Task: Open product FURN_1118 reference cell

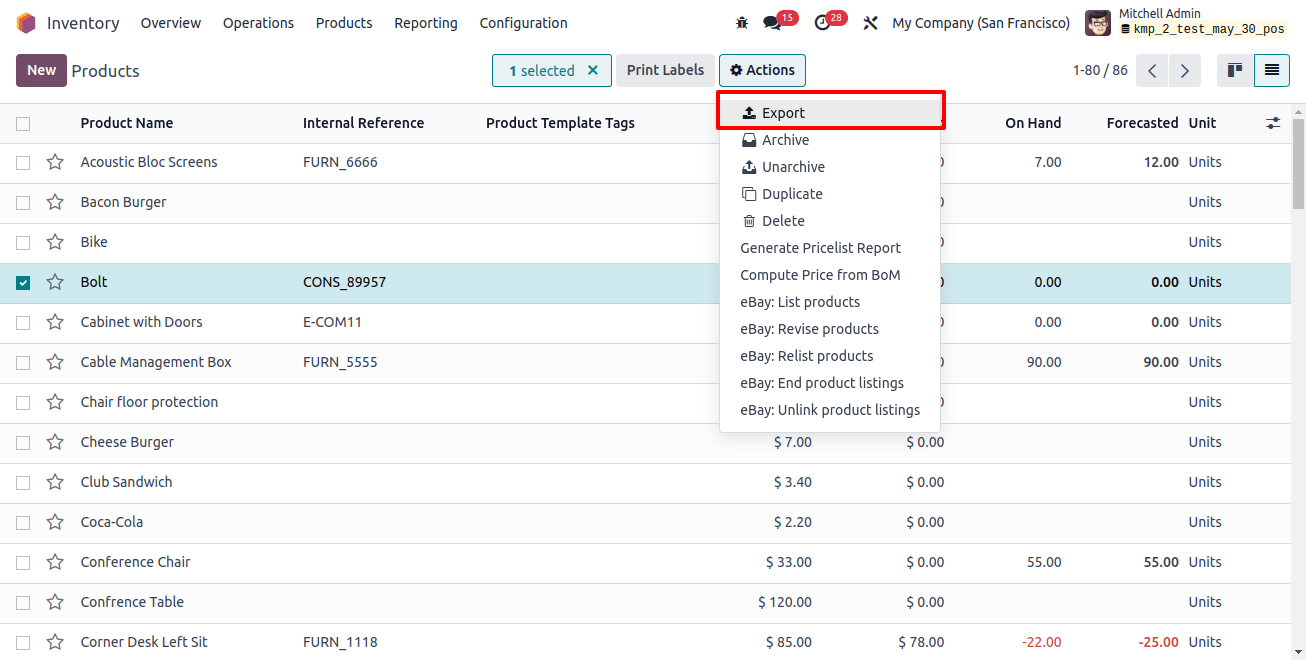Action: 340,642
